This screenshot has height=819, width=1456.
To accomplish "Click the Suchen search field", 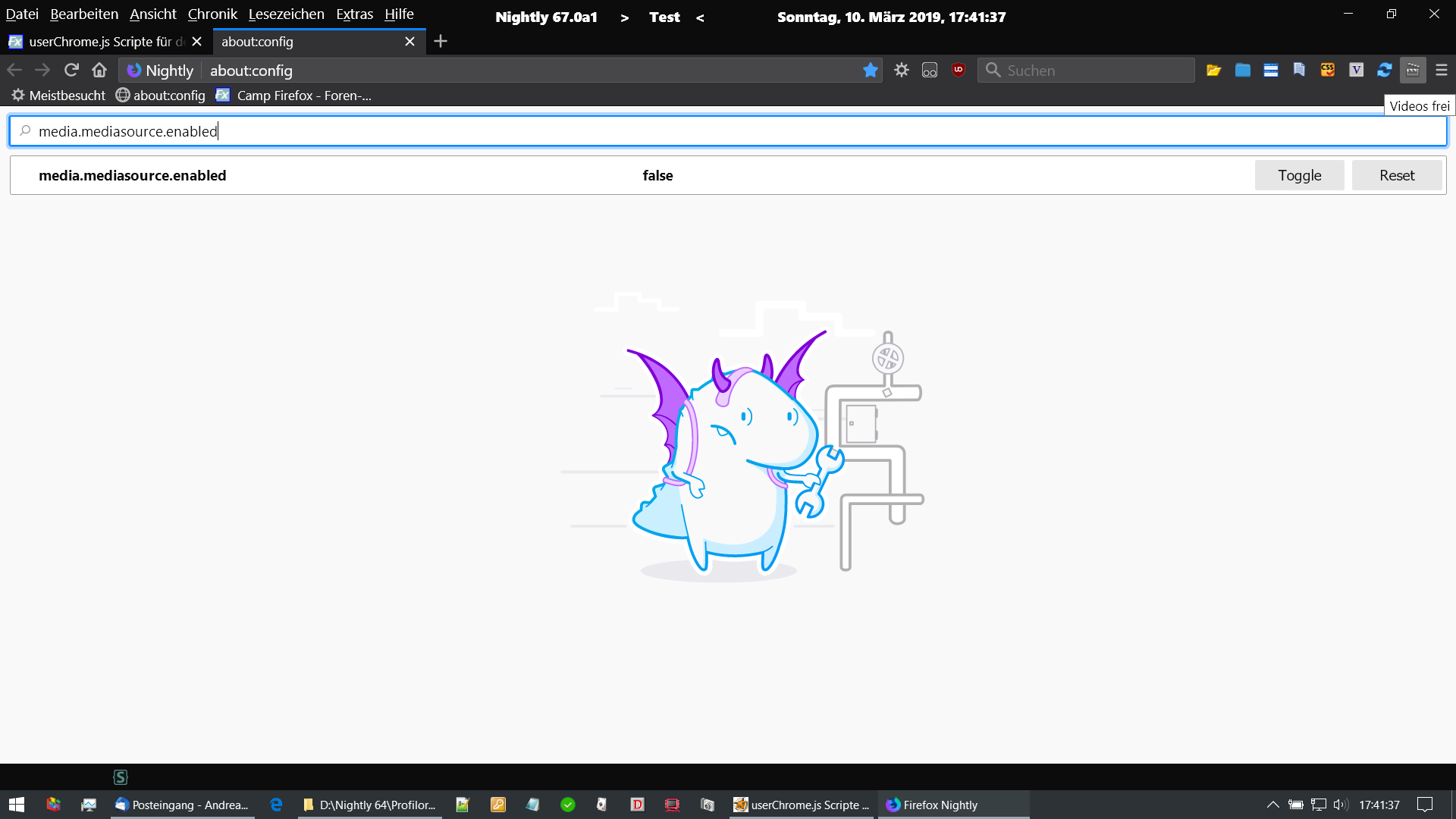I will pos(1092,70).
